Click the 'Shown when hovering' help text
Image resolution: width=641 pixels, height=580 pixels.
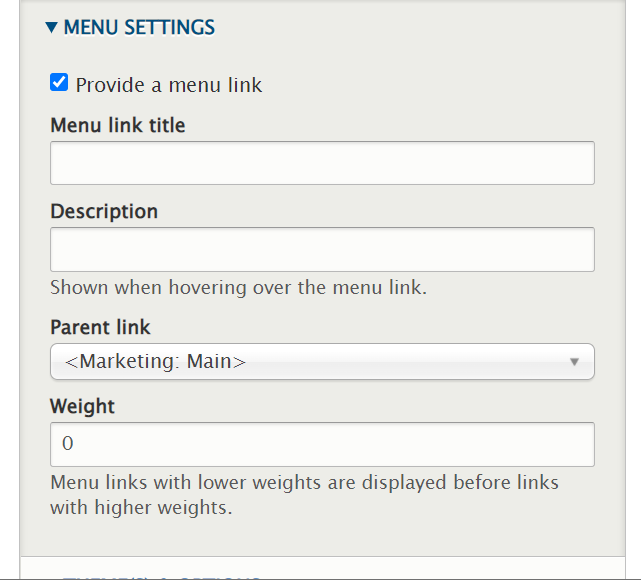coord(238,288)
